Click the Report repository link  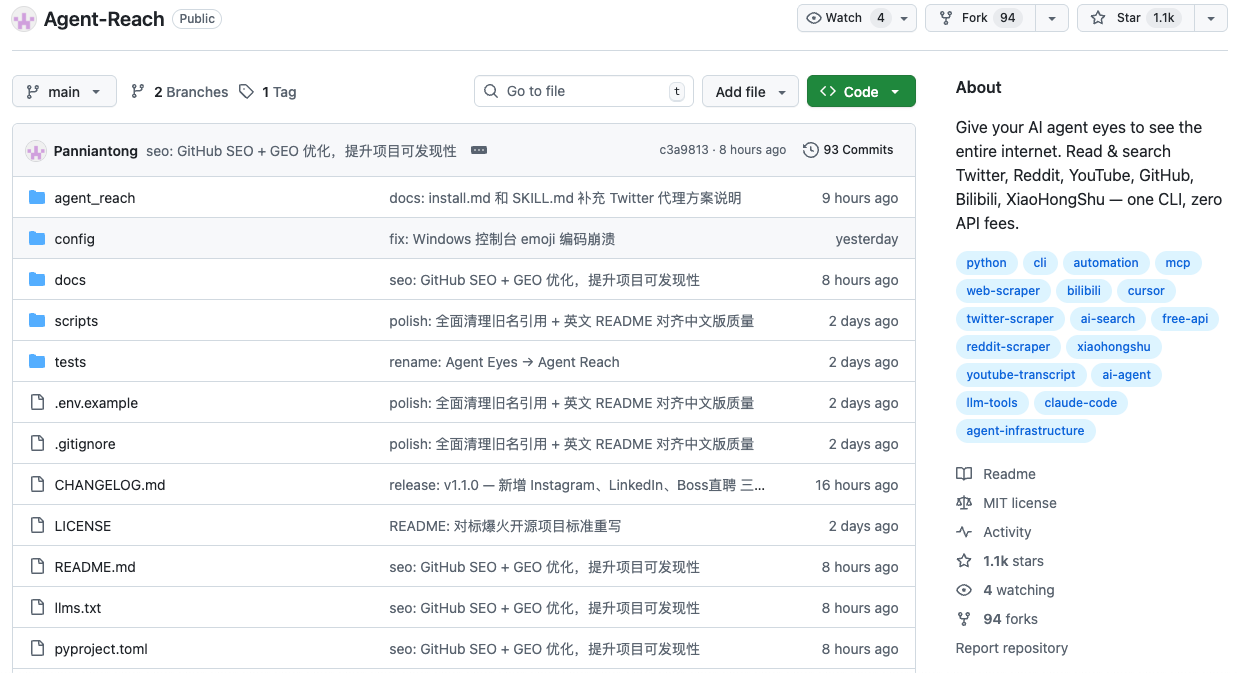click(x=1011, y=648)
